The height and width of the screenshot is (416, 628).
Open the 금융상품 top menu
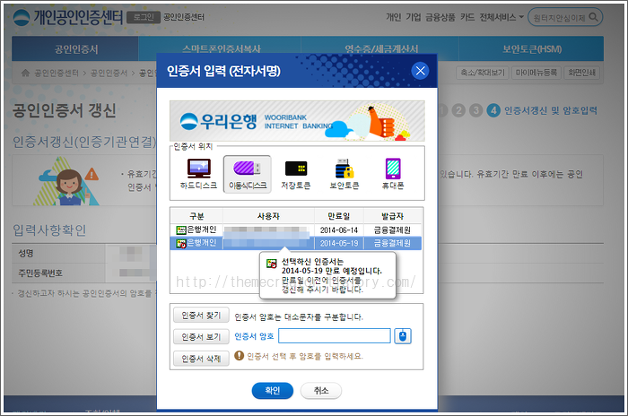coord(440,17)
